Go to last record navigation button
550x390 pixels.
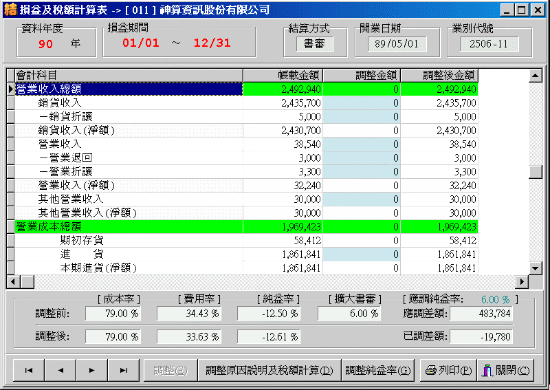pos(123,370)
